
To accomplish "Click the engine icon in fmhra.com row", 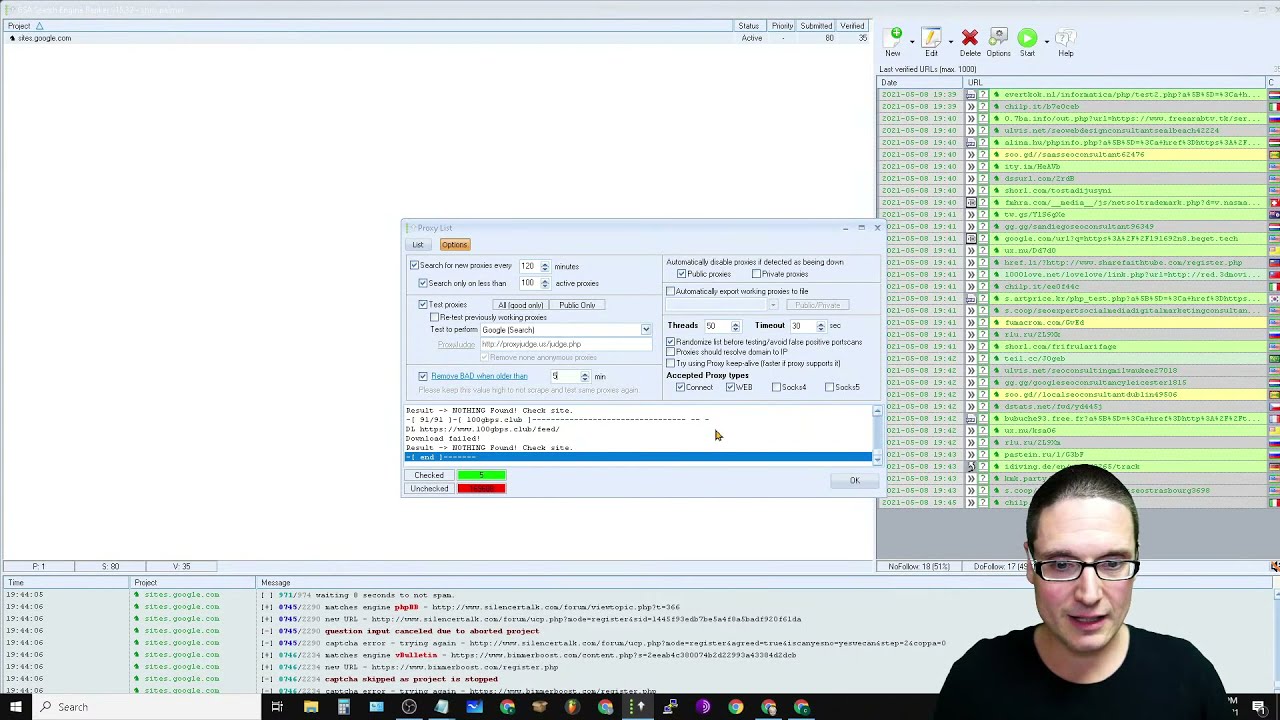I will click(970, 202).
